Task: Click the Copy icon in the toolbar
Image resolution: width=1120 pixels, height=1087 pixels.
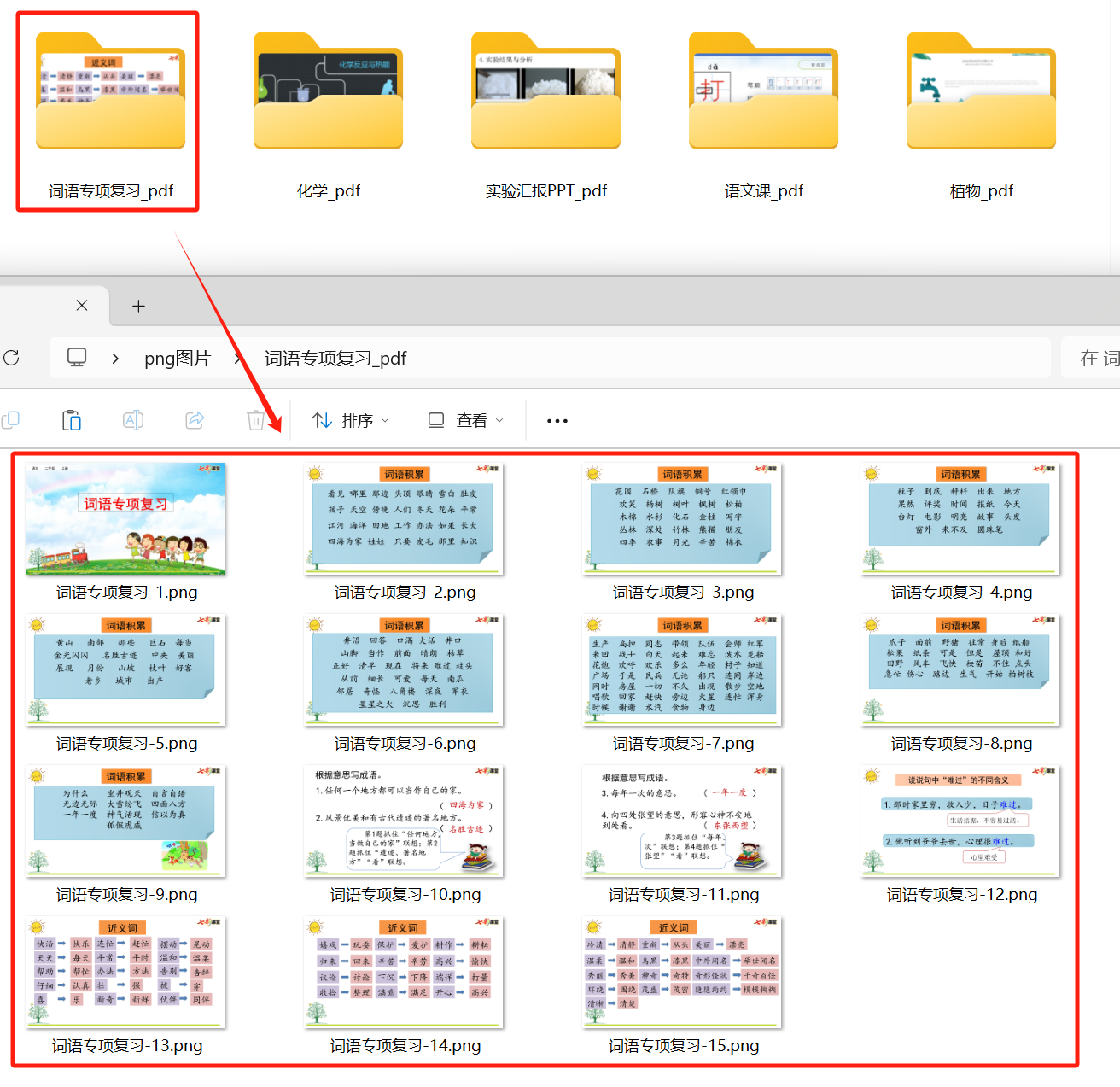Action: tap(12, 420)
